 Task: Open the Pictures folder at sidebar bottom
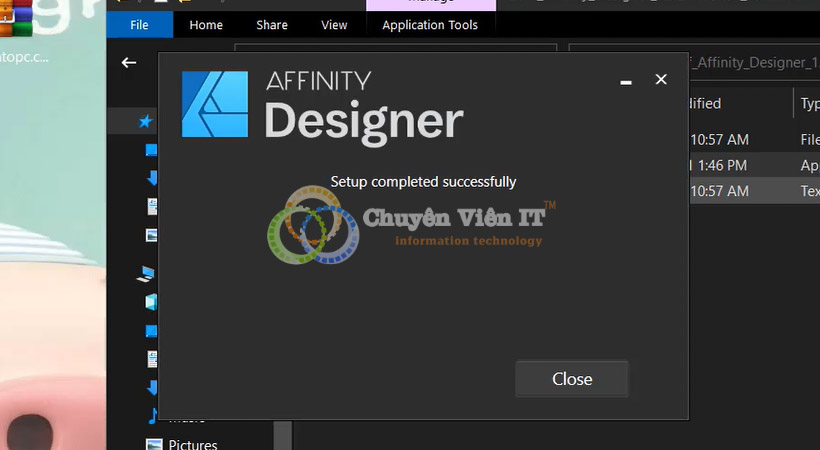tap(192, 444)
